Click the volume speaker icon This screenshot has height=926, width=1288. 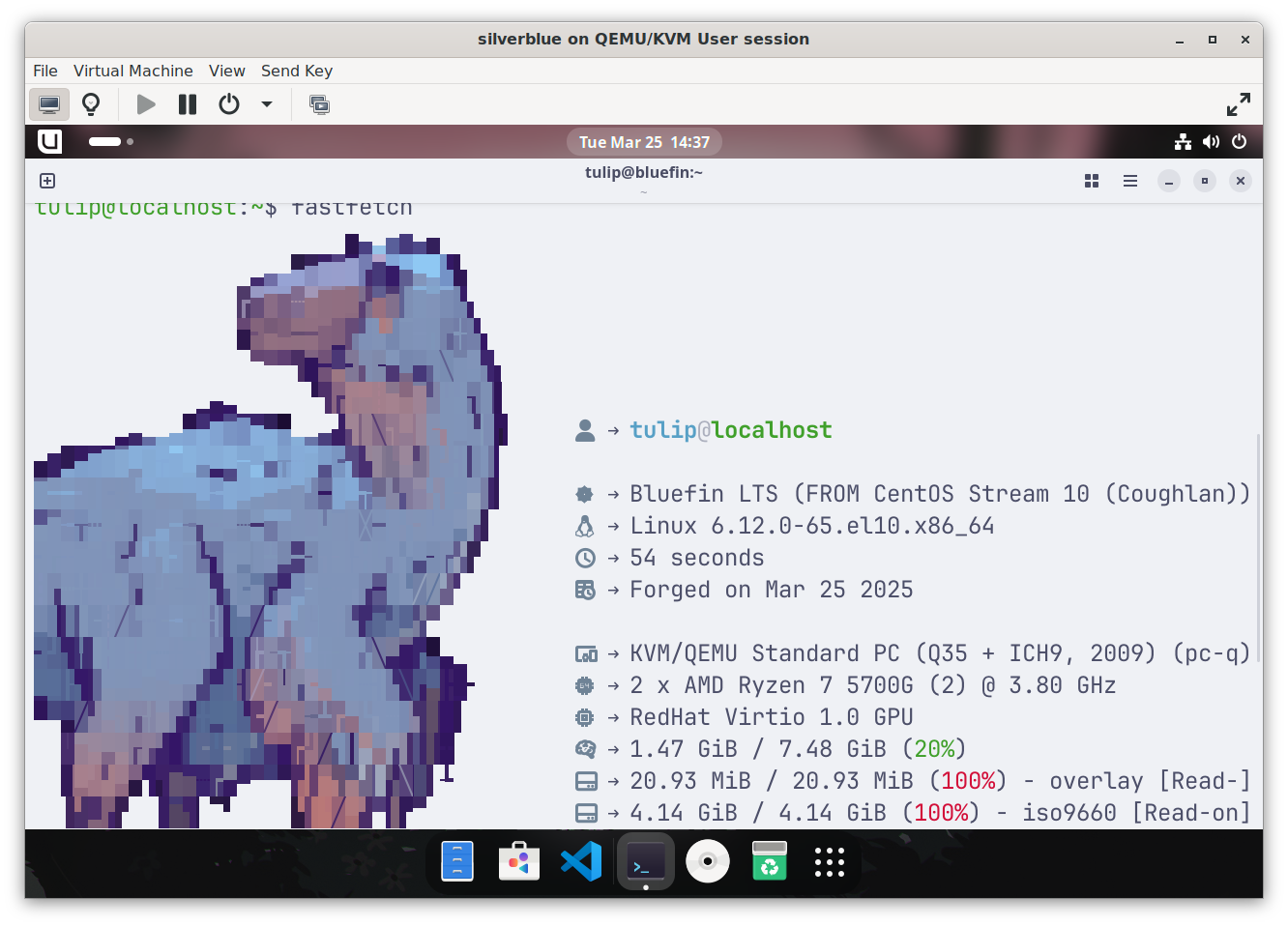1211,142
